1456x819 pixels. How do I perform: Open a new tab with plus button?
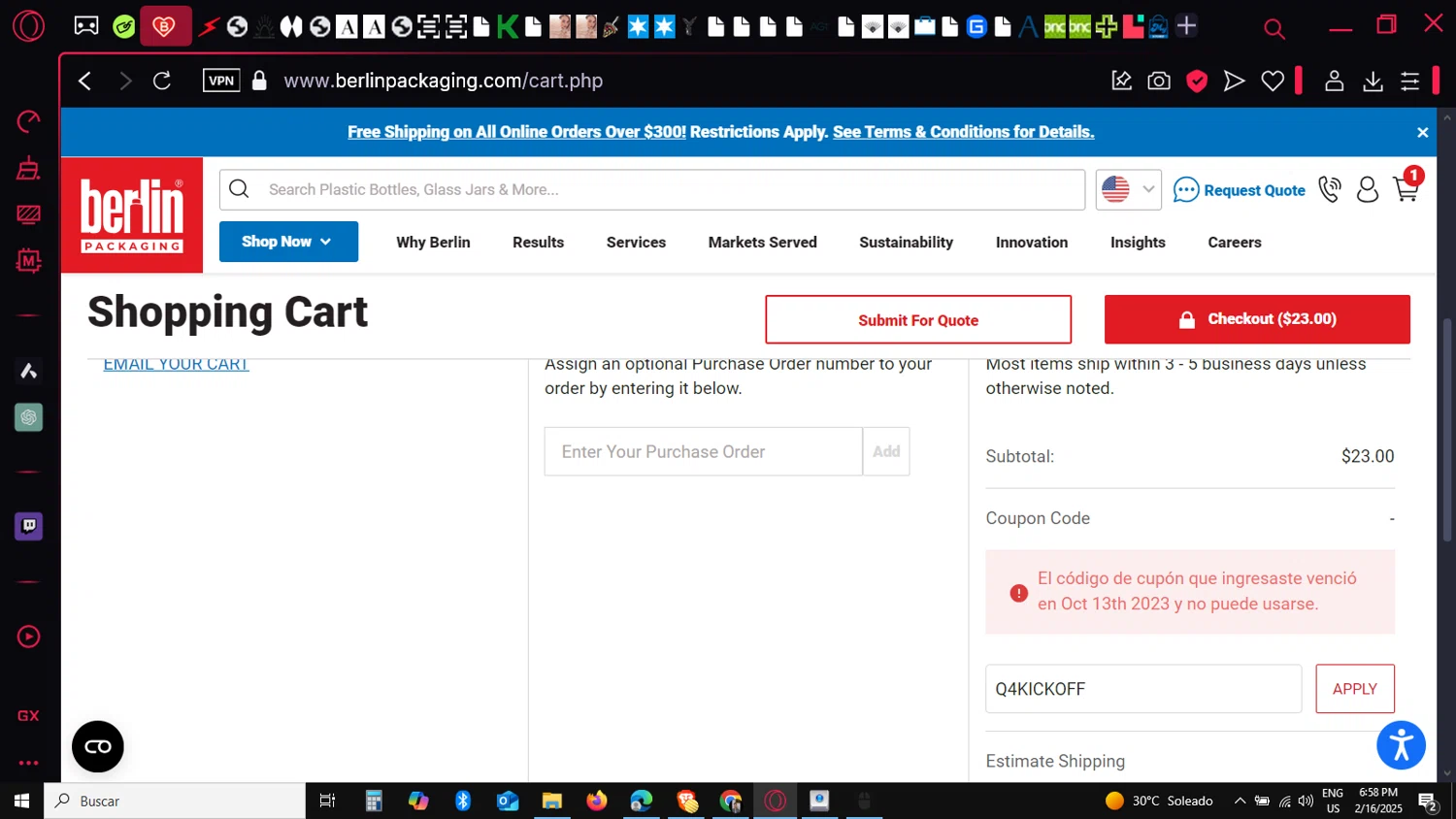coord(1186,26)
